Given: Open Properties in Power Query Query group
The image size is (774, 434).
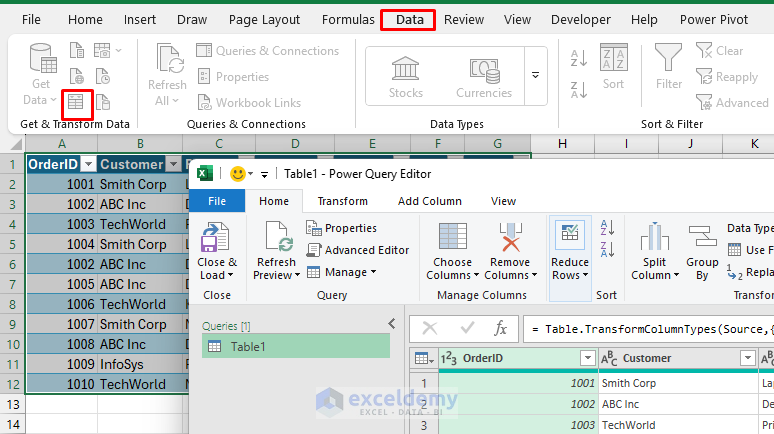Looking at the screenshot, I should (x=342, y=228).
